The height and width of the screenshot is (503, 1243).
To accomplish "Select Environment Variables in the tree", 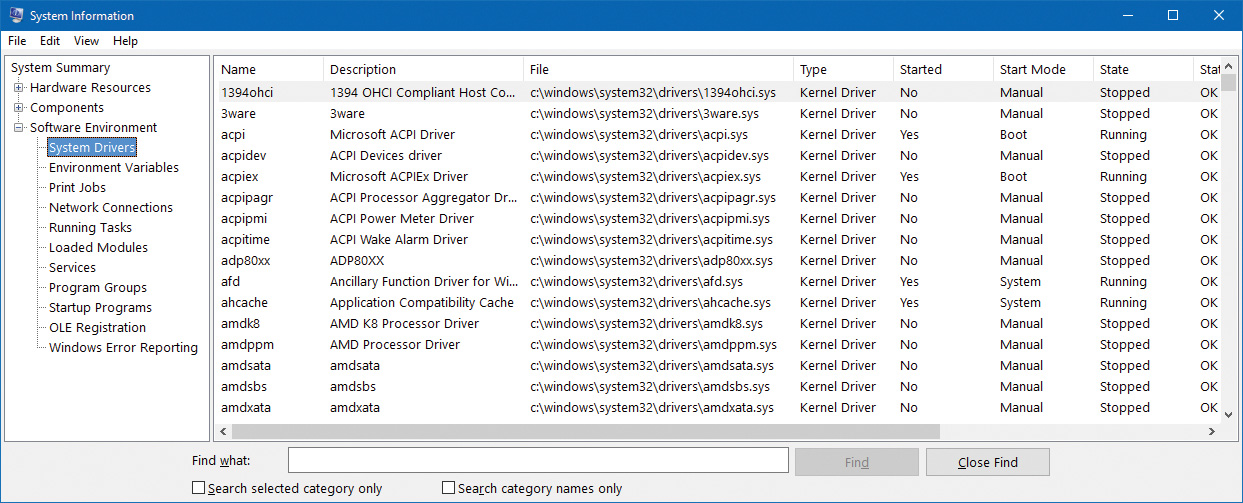I will 113,168.
